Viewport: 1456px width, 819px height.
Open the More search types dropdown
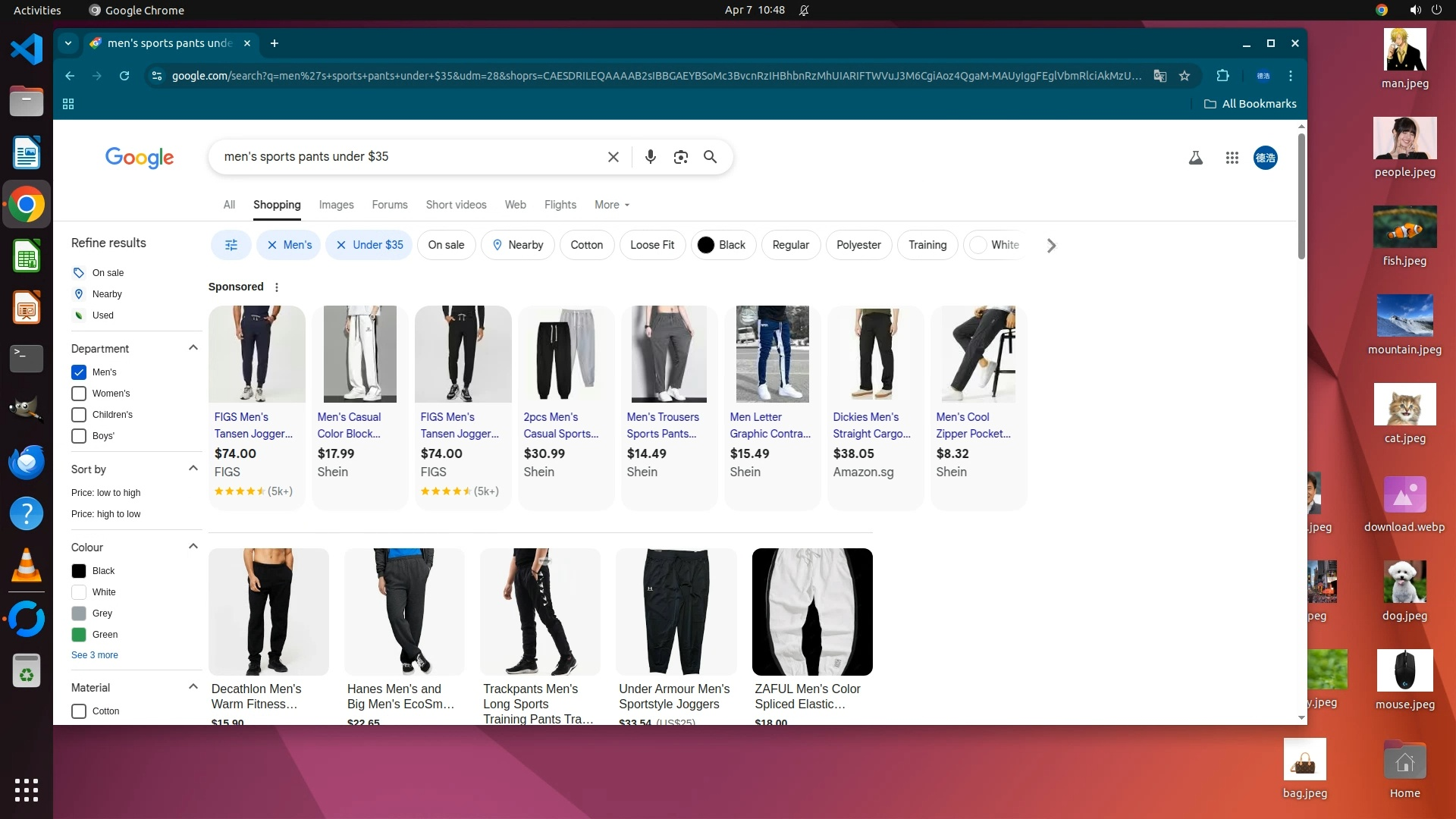click(x=611, y=205)
